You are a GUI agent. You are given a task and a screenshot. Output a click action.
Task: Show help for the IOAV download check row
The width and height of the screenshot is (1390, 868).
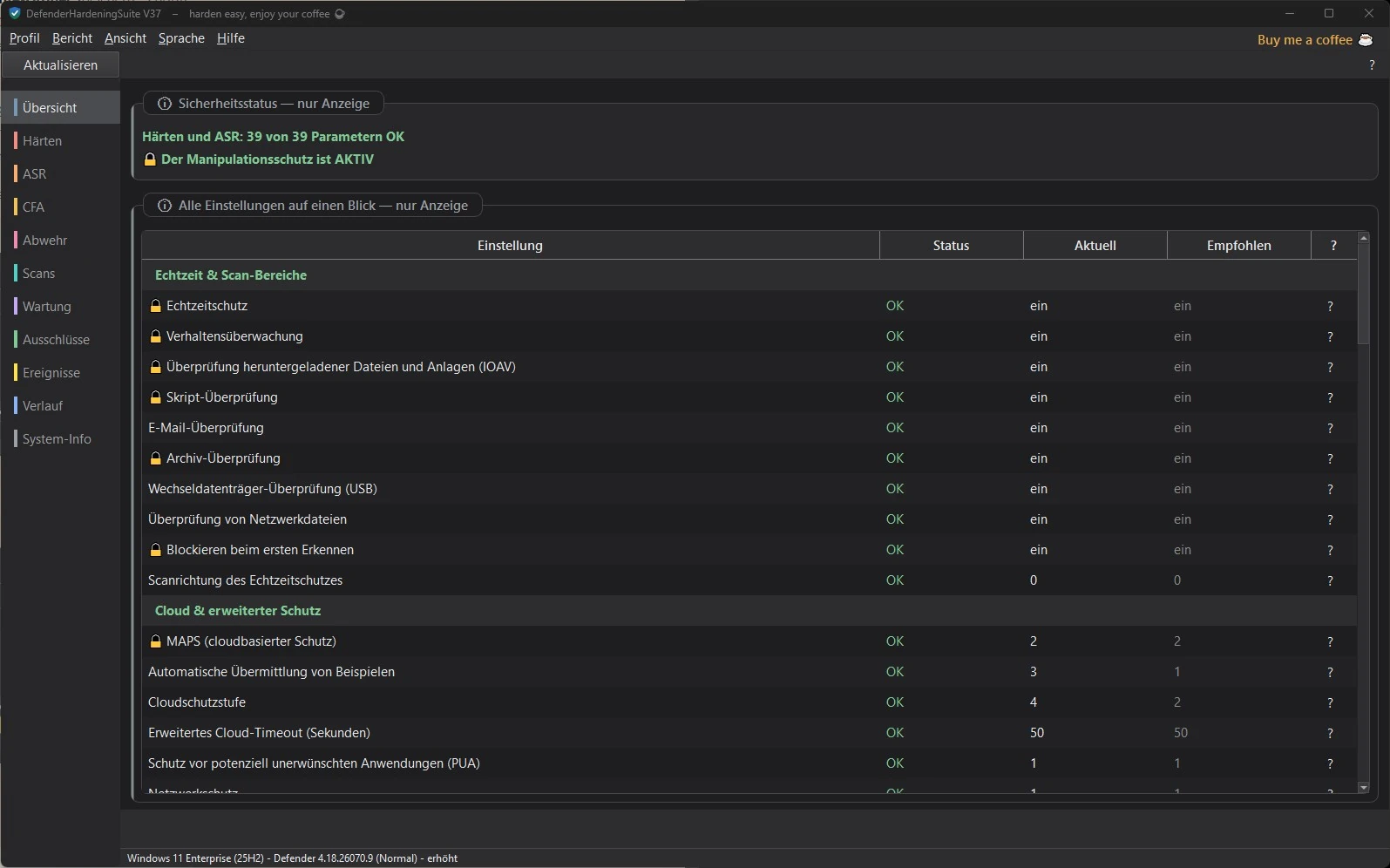point(1330,367)
